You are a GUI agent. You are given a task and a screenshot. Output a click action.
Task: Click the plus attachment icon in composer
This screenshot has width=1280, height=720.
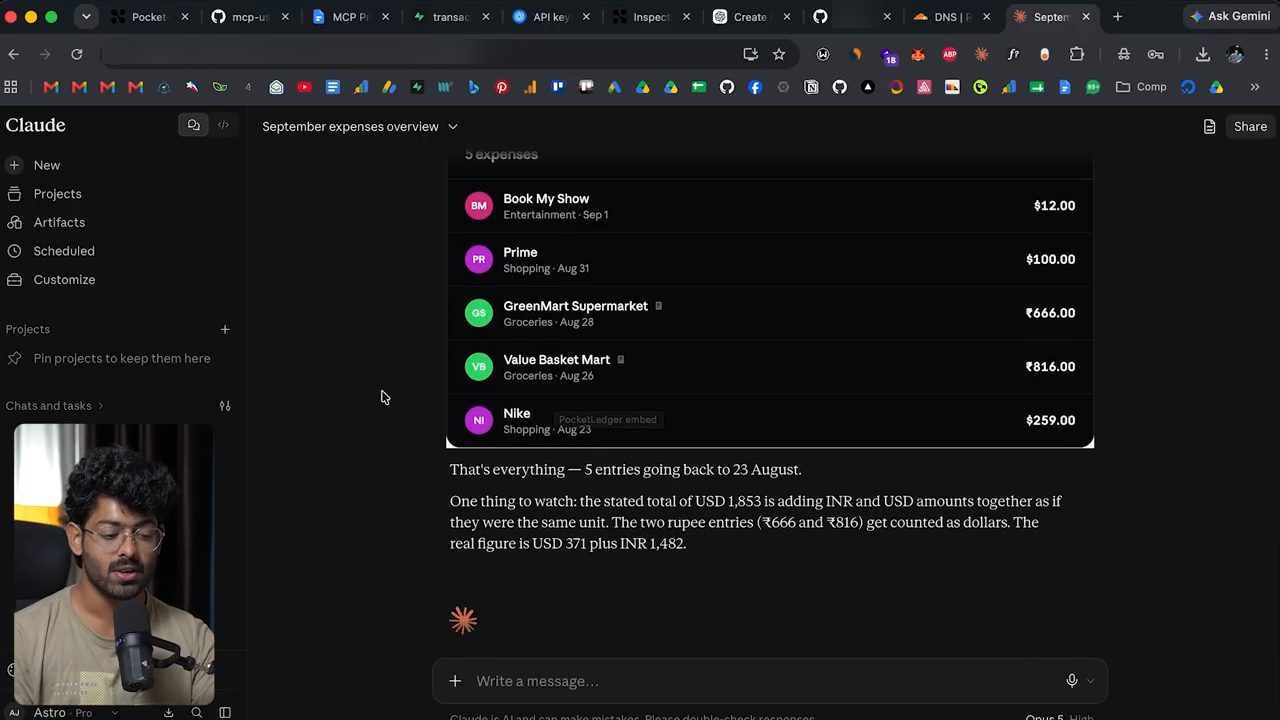pos(455,681)
